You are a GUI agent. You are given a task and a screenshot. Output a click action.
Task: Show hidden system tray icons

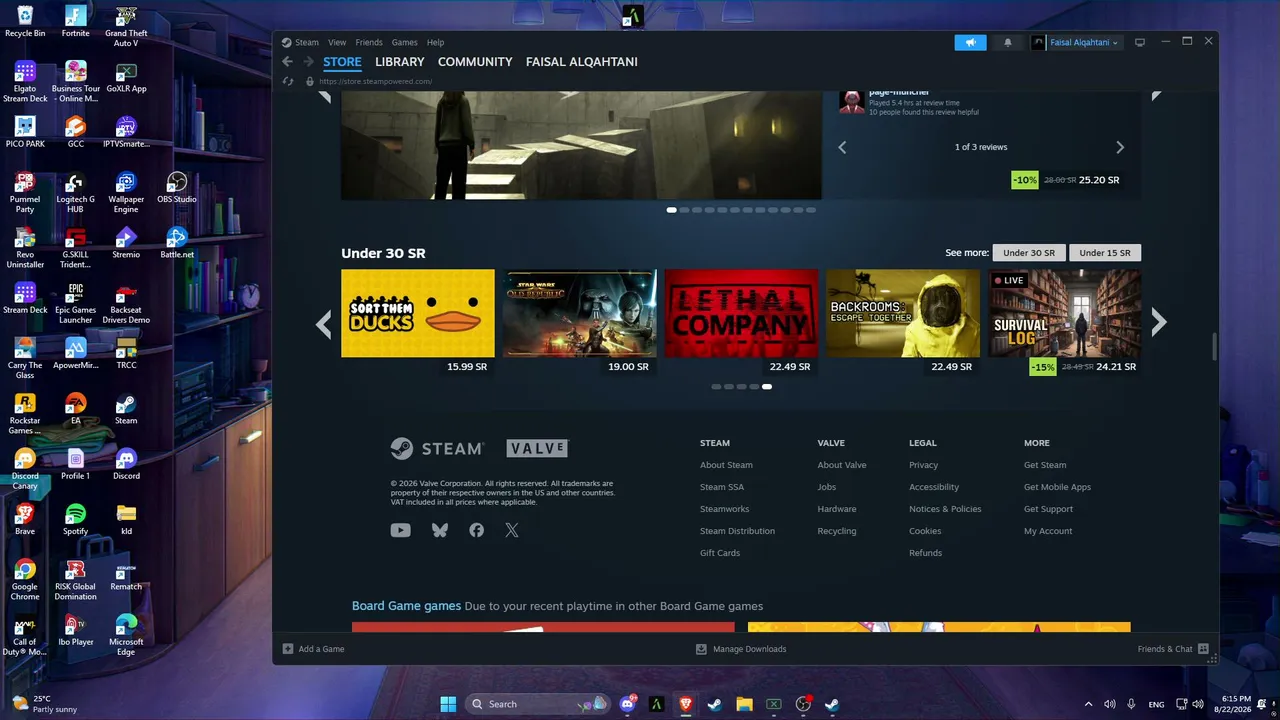(x=1088, y=704)
